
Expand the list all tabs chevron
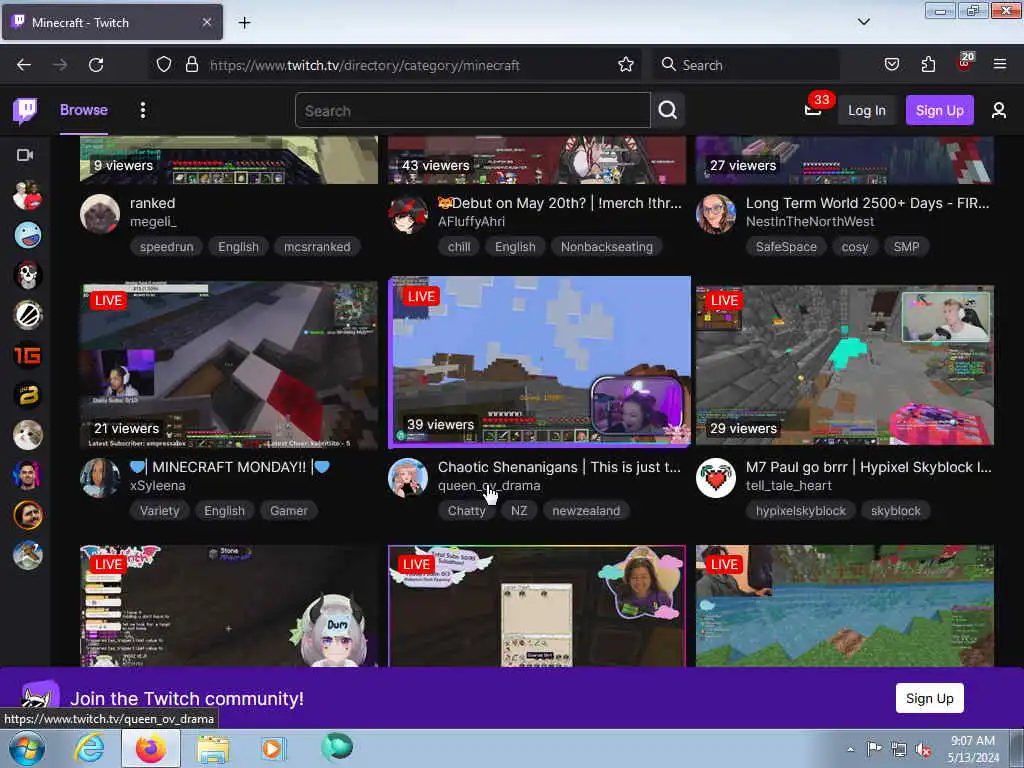(863, 22)
